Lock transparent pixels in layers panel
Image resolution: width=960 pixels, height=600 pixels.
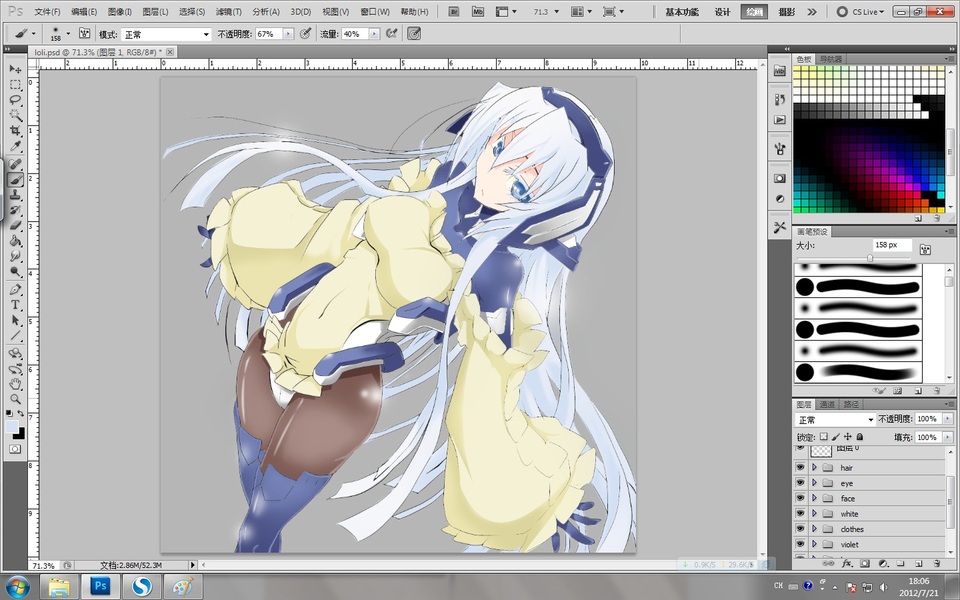point(823,437)
